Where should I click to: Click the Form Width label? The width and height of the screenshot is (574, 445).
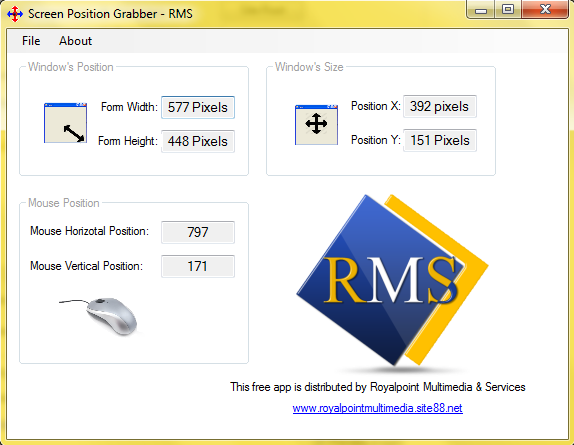click(129, 107)
